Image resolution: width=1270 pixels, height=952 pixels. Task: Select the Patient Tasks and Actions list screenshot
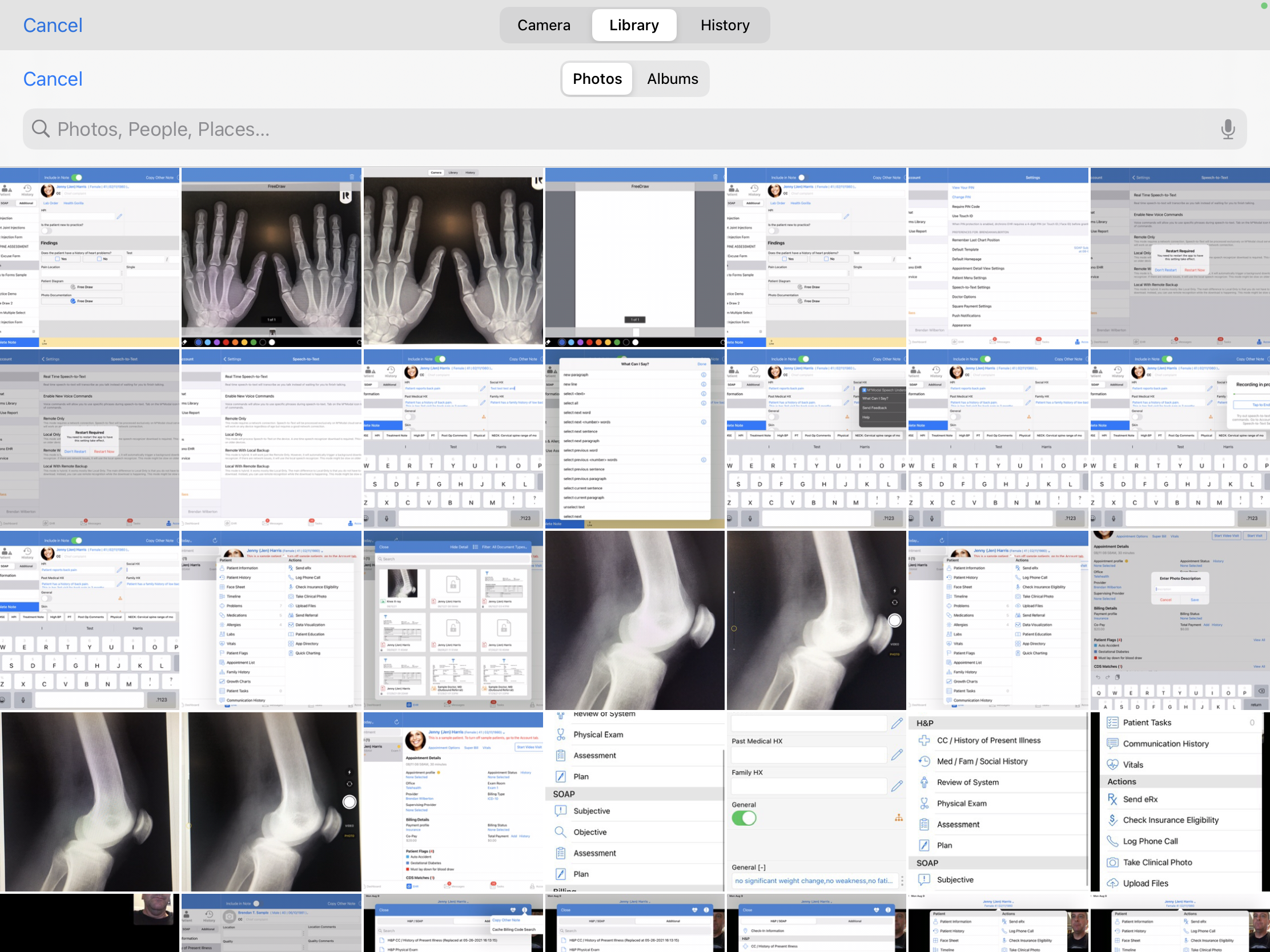1180,802
